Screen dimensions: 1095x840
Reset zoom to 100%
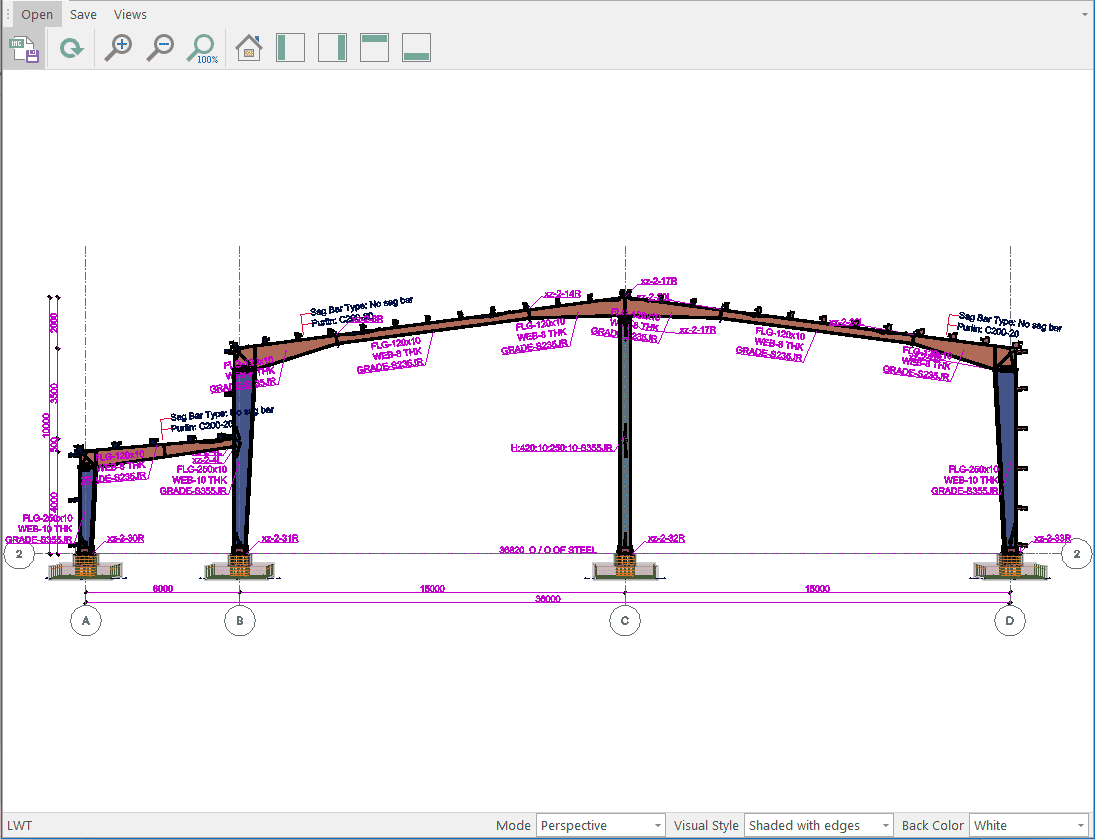(x=203, y=48)
